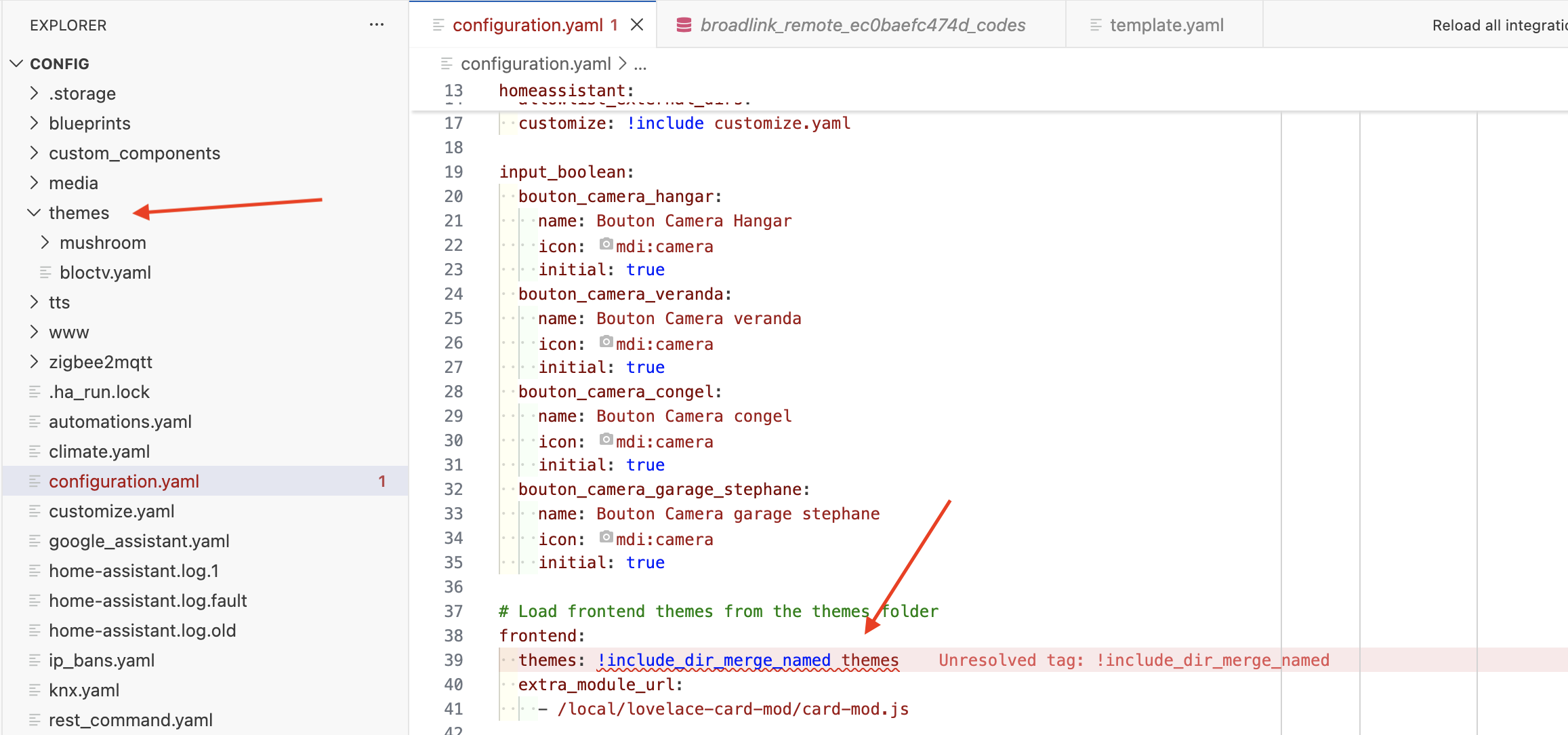Screen dimensions: 1568x735
Task: Click the file icon beside bloctv.yaml
Action: point(45,273)
